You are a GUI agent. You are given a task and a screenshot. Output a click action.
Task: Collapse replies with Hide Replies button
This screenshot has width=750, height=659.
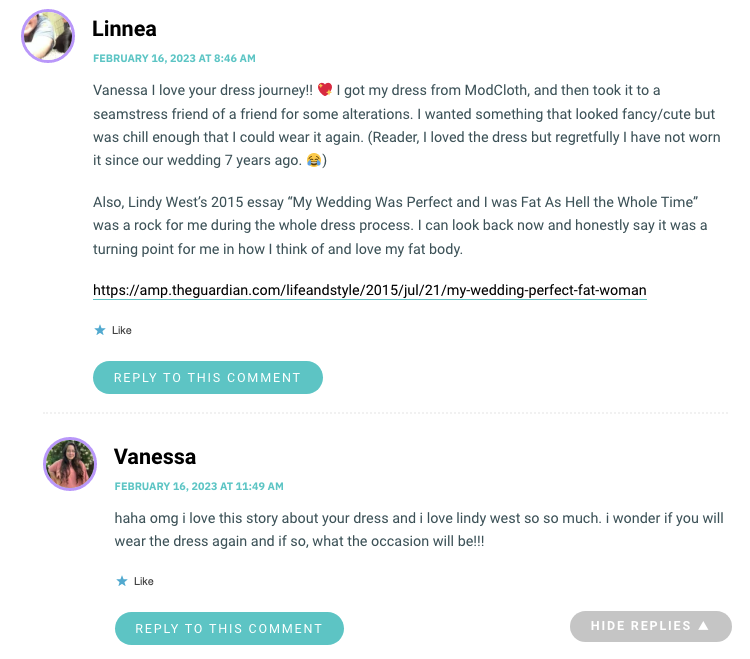651,626
